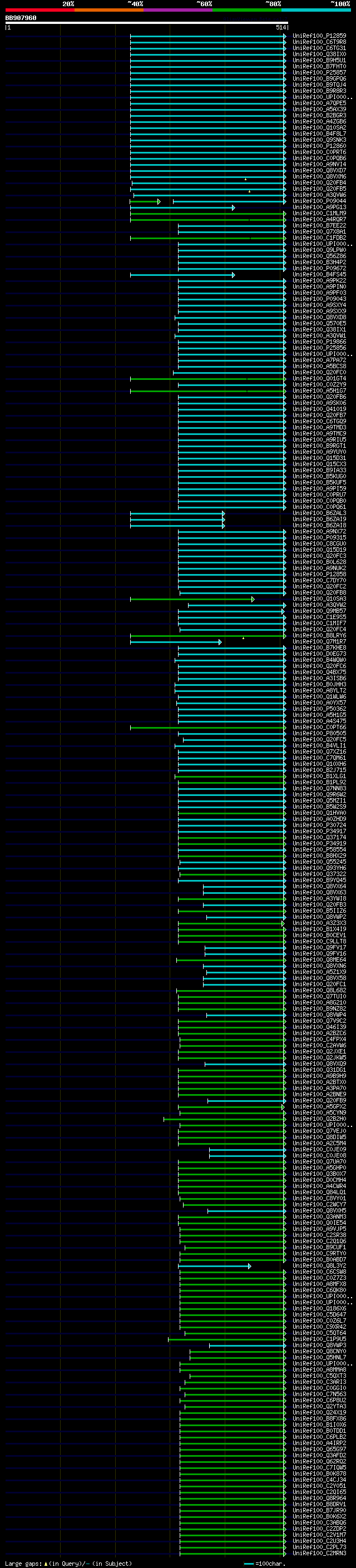Select the UniRef100_Q41019 label
Screen dimensions: 356x1568
319,409
